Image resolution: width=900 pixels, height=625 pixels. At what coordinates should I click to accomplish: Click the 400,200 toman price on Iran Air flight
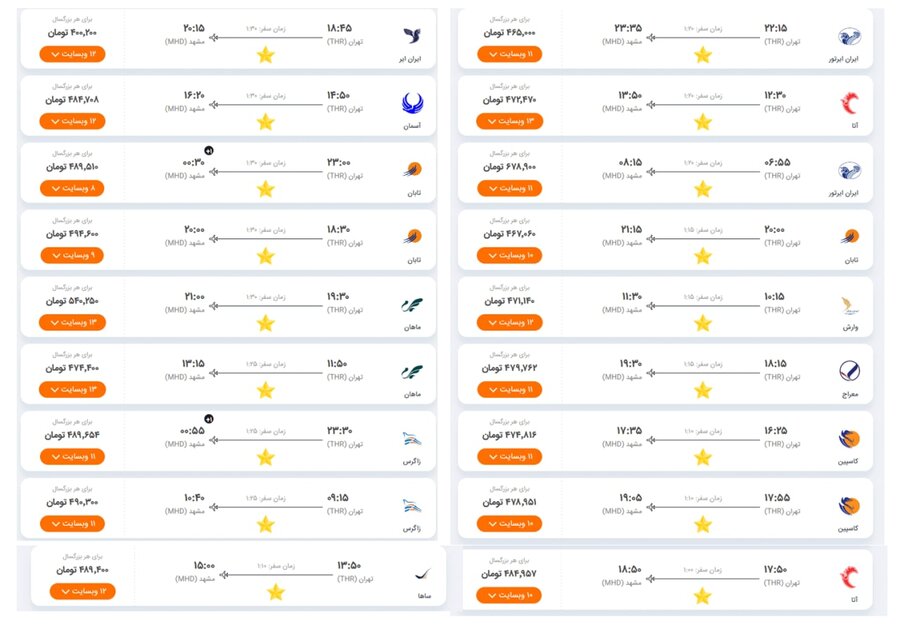pos(72,33)
